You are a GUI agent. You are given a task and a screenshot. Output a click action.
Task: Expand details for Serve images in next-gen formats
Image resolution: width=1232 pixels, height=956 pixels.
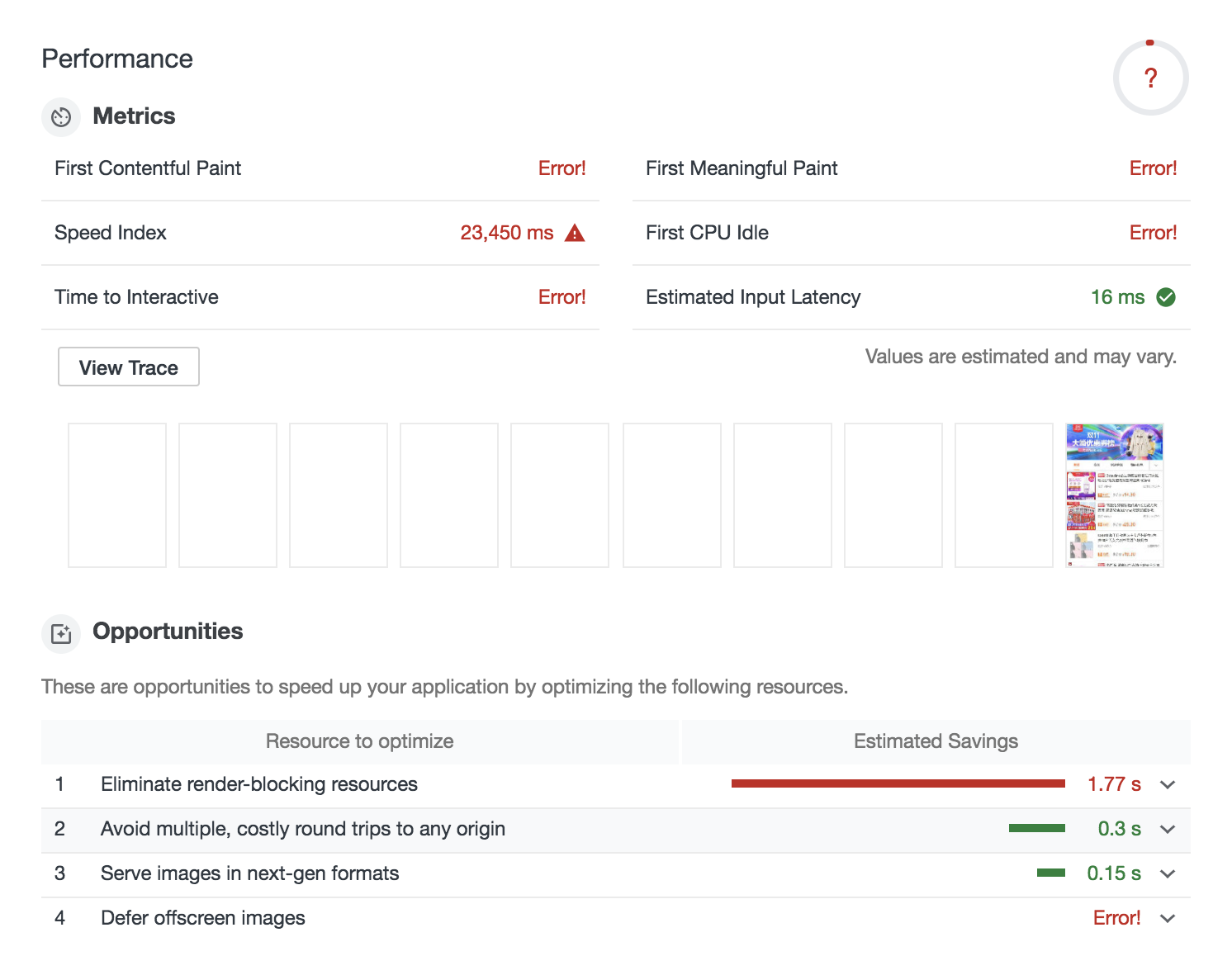pyautogui.click(x=1168, y=873)
